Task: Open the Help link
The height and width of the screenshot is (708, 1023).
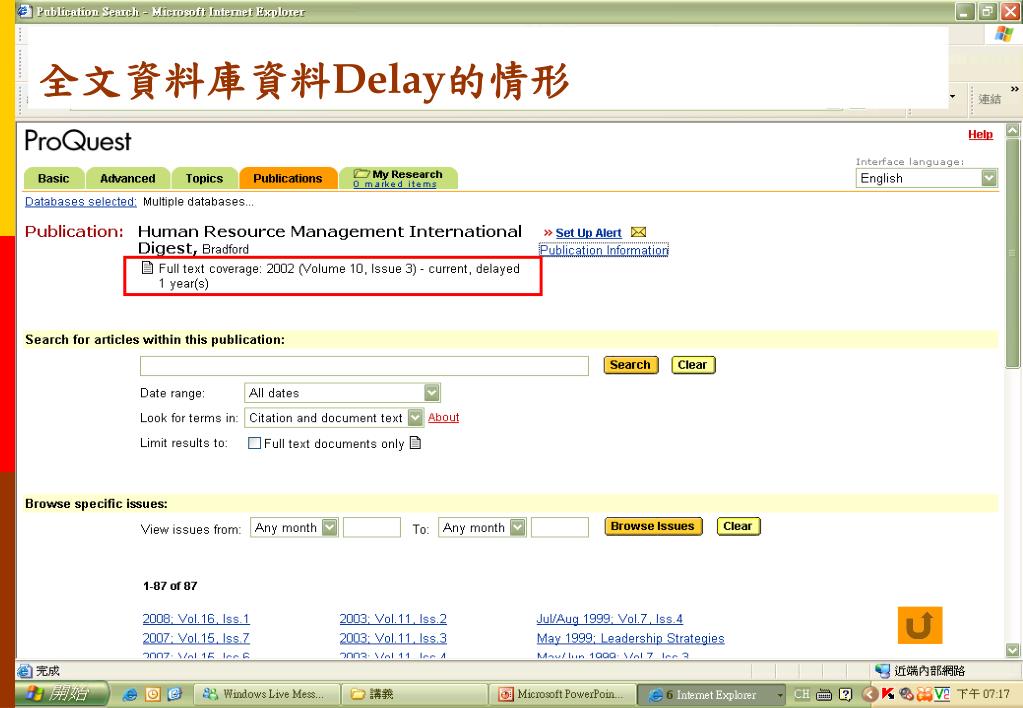Action: point(980,134)
